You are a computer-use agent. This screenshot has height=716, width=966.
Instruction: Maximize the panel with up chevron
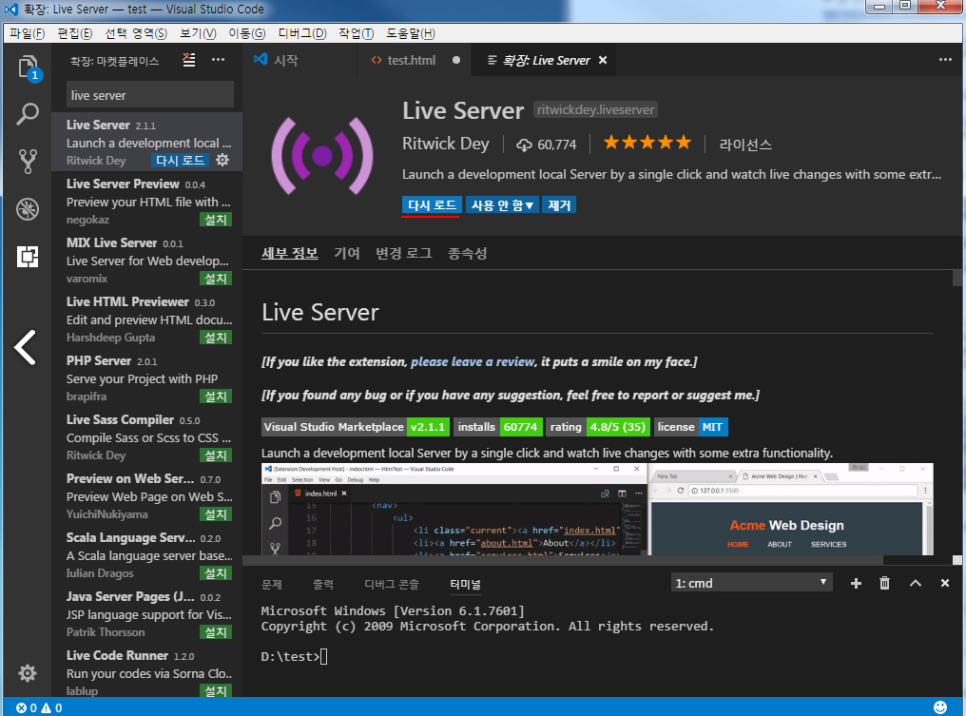click(x=915, y=583)
